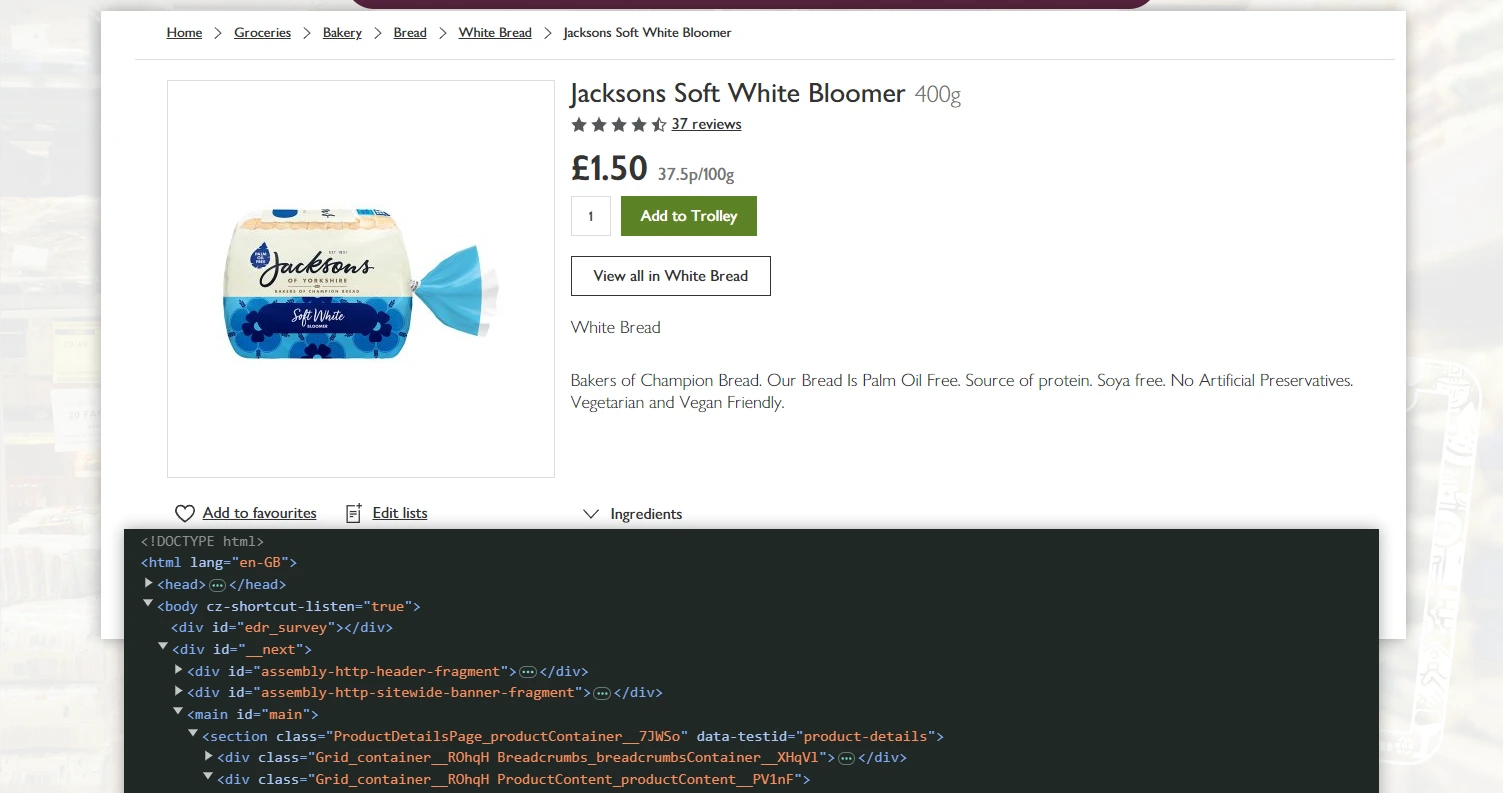Open the Jacksons bread product image
Viewport: 1503px width, 793px height.
[360, 279]
